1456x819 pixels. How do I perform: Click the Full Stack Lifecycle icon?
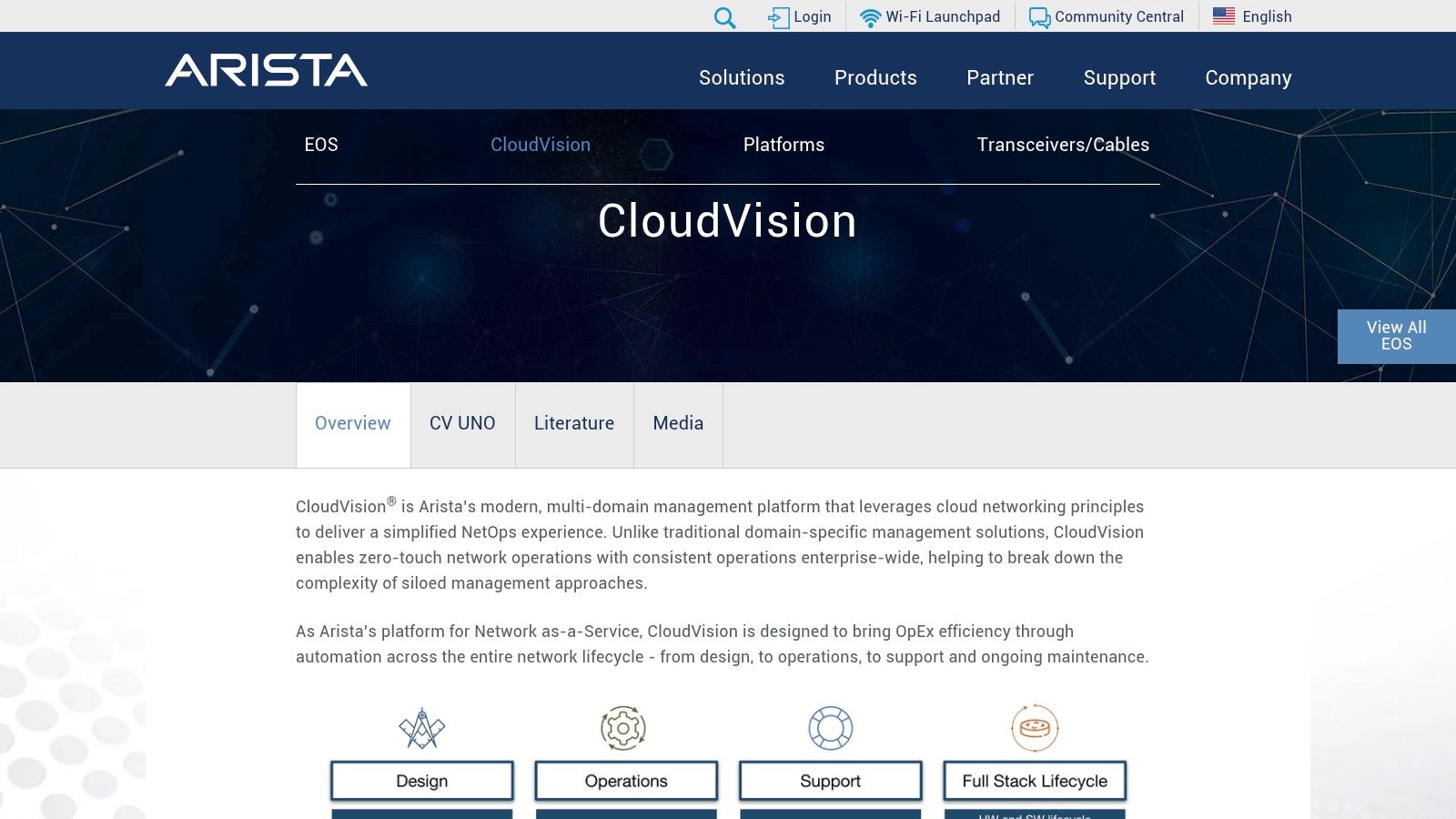pyautogui.click(x=1035, y=728)
